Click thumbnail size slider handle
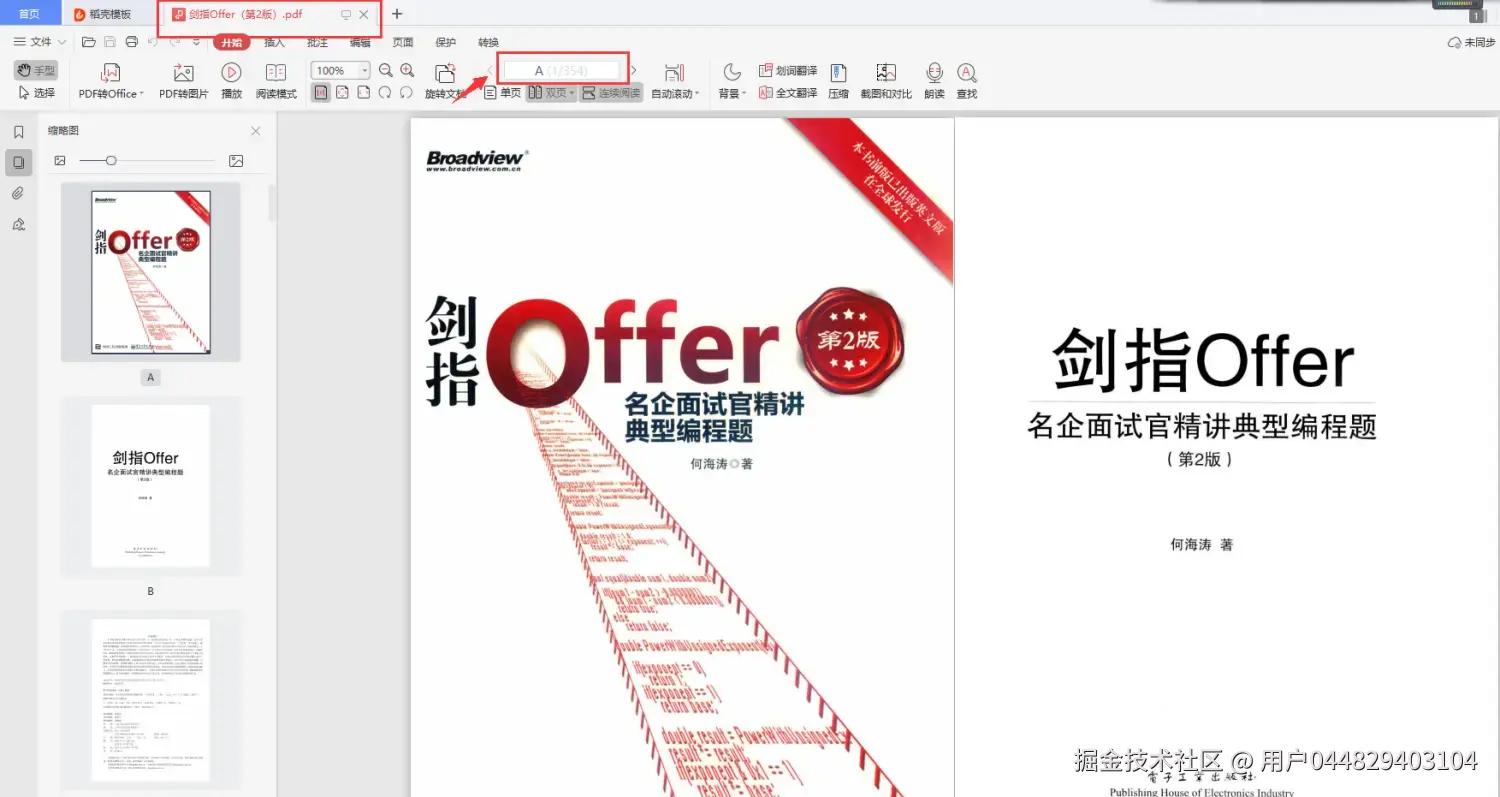This screenshot has height=797, width=1500. 111,160
